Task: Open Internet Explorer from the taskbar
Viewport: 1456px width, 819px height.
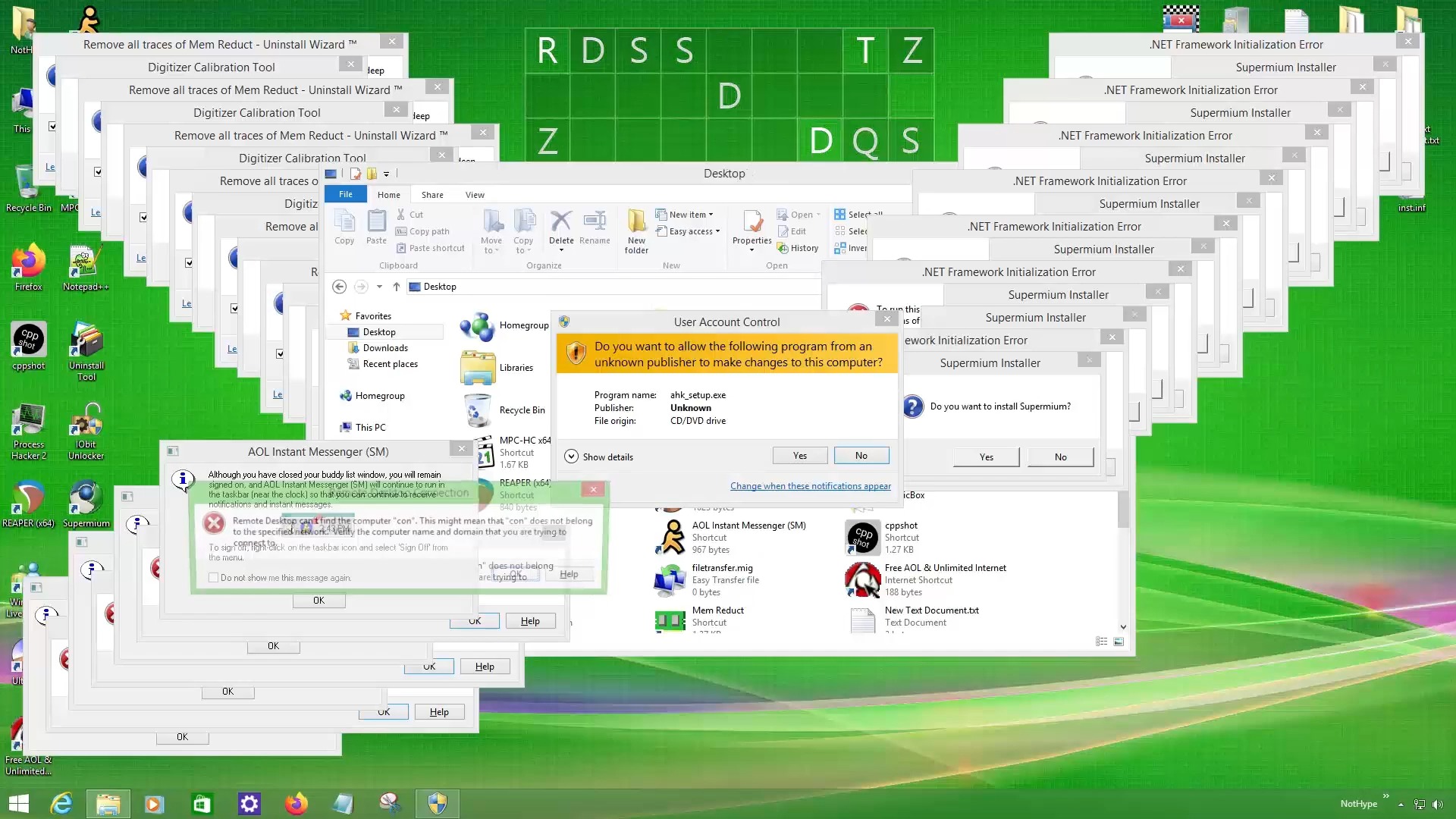Action: coord(61,804)
